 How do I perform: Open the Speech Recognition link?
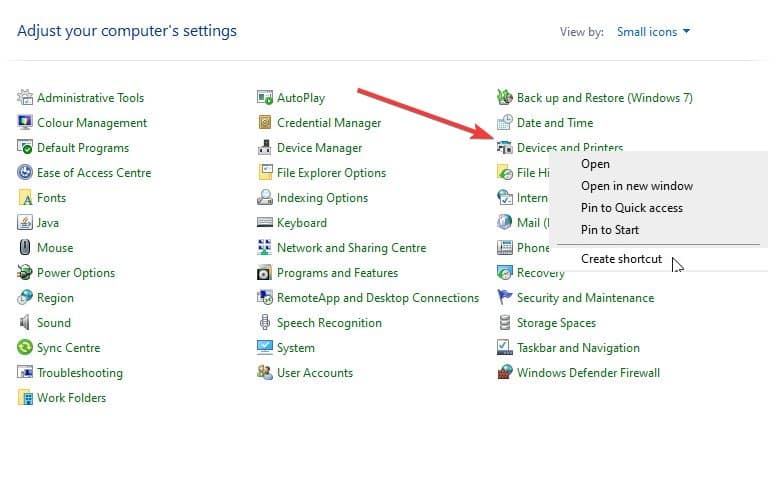[x=329, y=322]
